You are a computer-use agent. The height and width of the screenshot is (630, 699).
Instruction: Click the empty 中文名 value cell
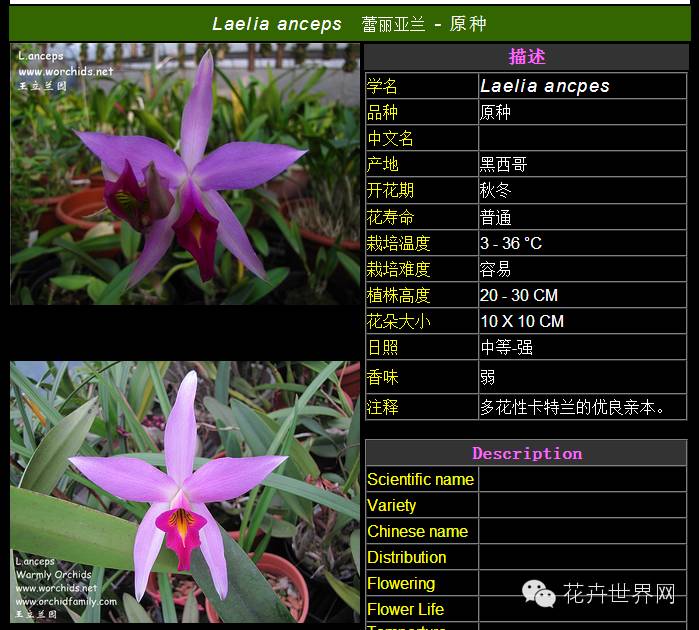[582, 138]
